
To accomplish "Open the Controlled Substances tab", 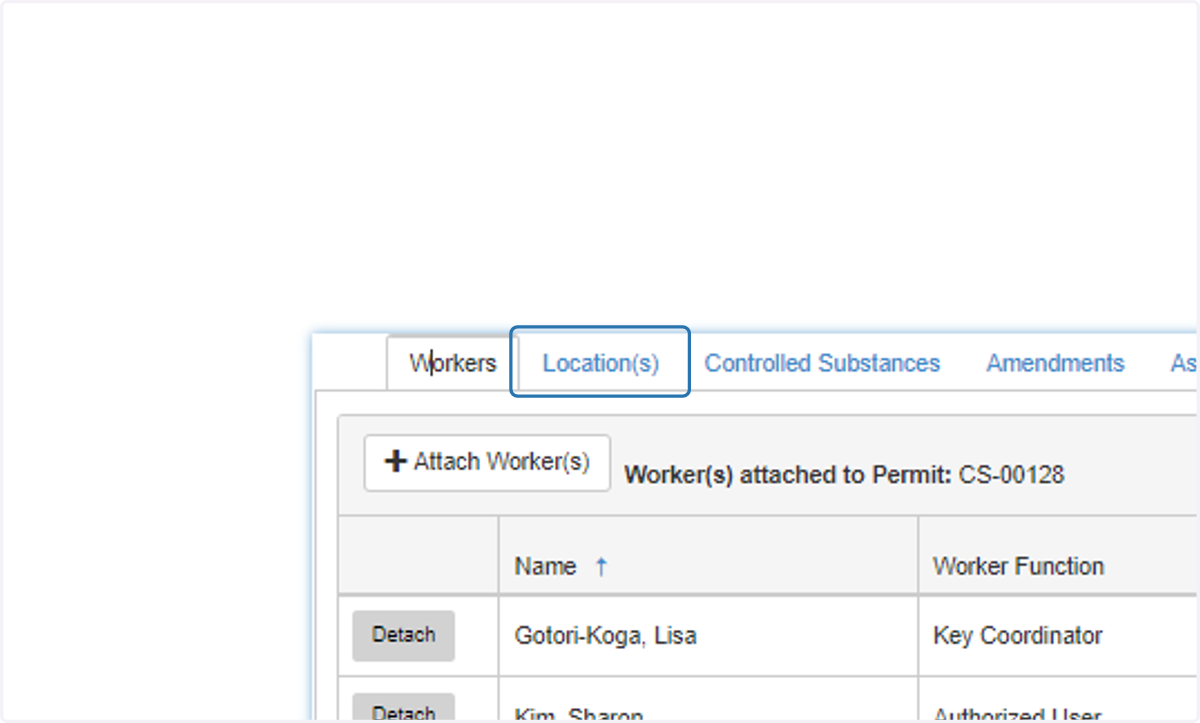I will (x=822, y=363).
